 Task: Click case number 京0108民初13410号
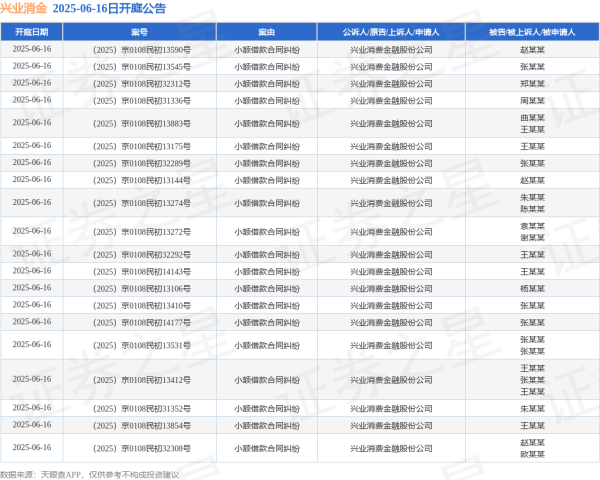(156, 305)
